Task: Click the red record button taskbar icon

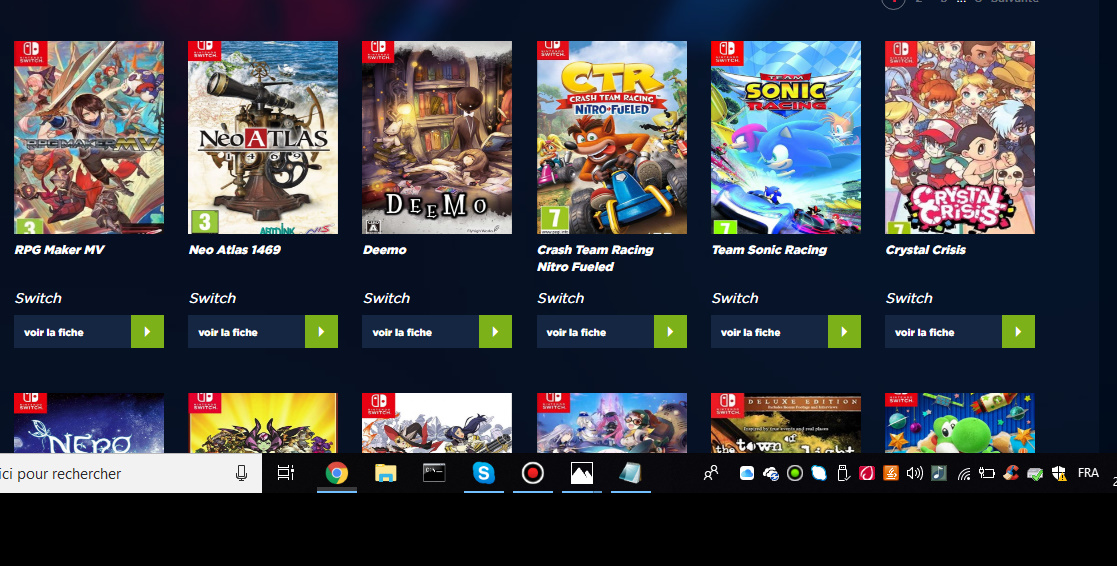Action: click(x=533, y=473)
